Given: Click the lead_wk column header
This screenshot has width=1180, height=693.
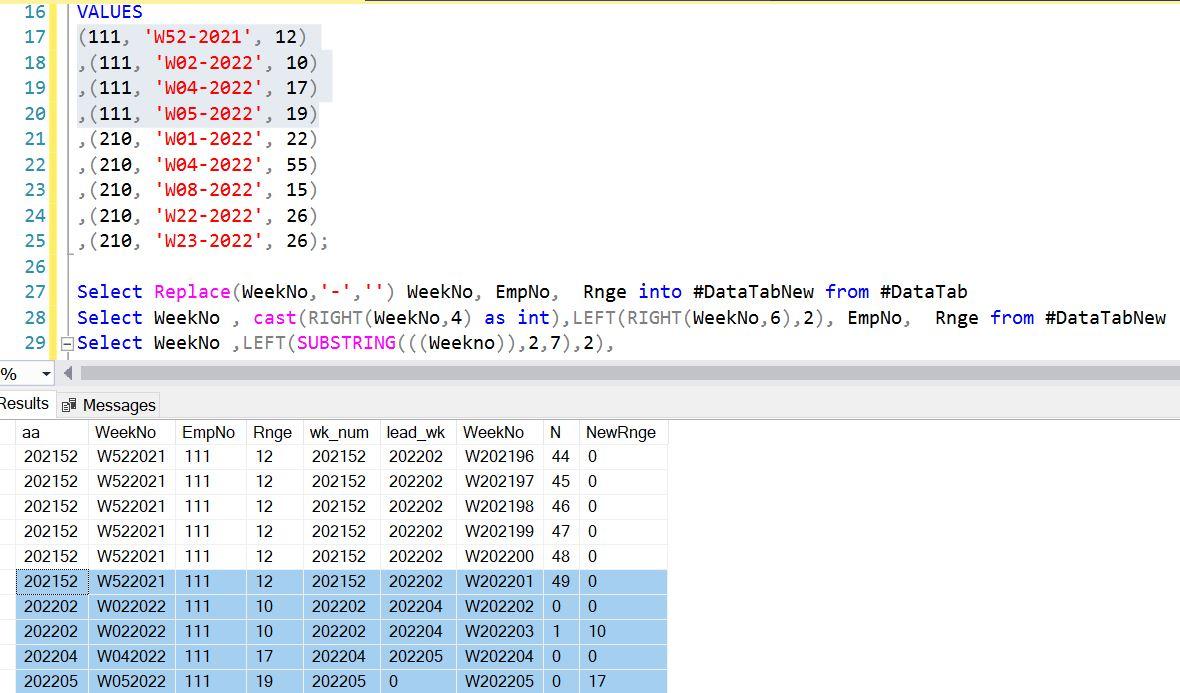Looking at the screenshot, I should tap(416, 432).
